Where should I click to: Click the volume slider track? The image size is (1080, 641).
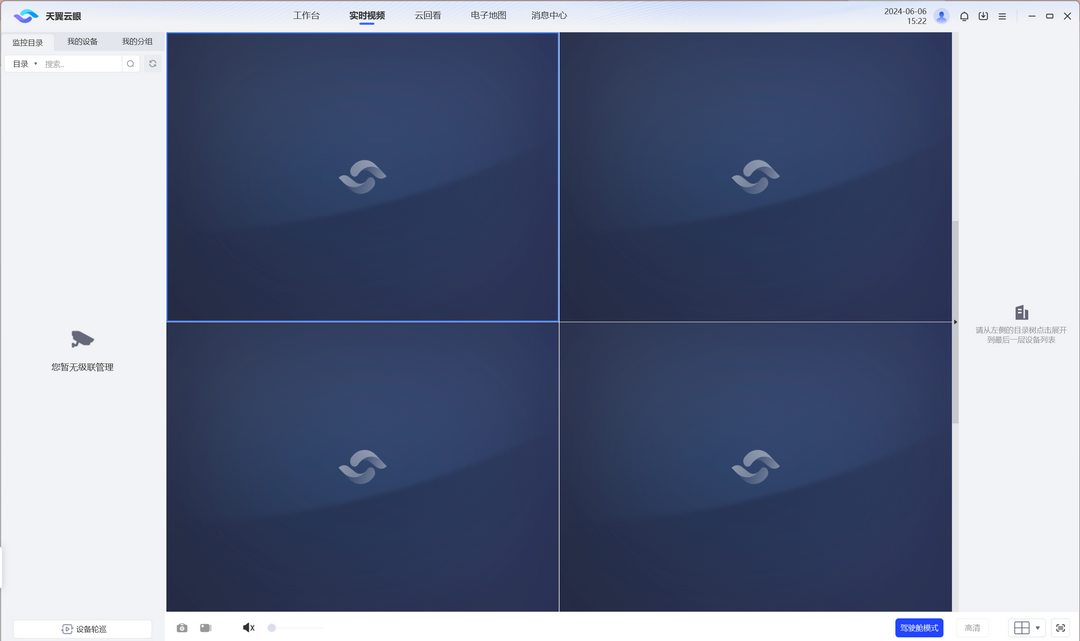tap(298, 628)
